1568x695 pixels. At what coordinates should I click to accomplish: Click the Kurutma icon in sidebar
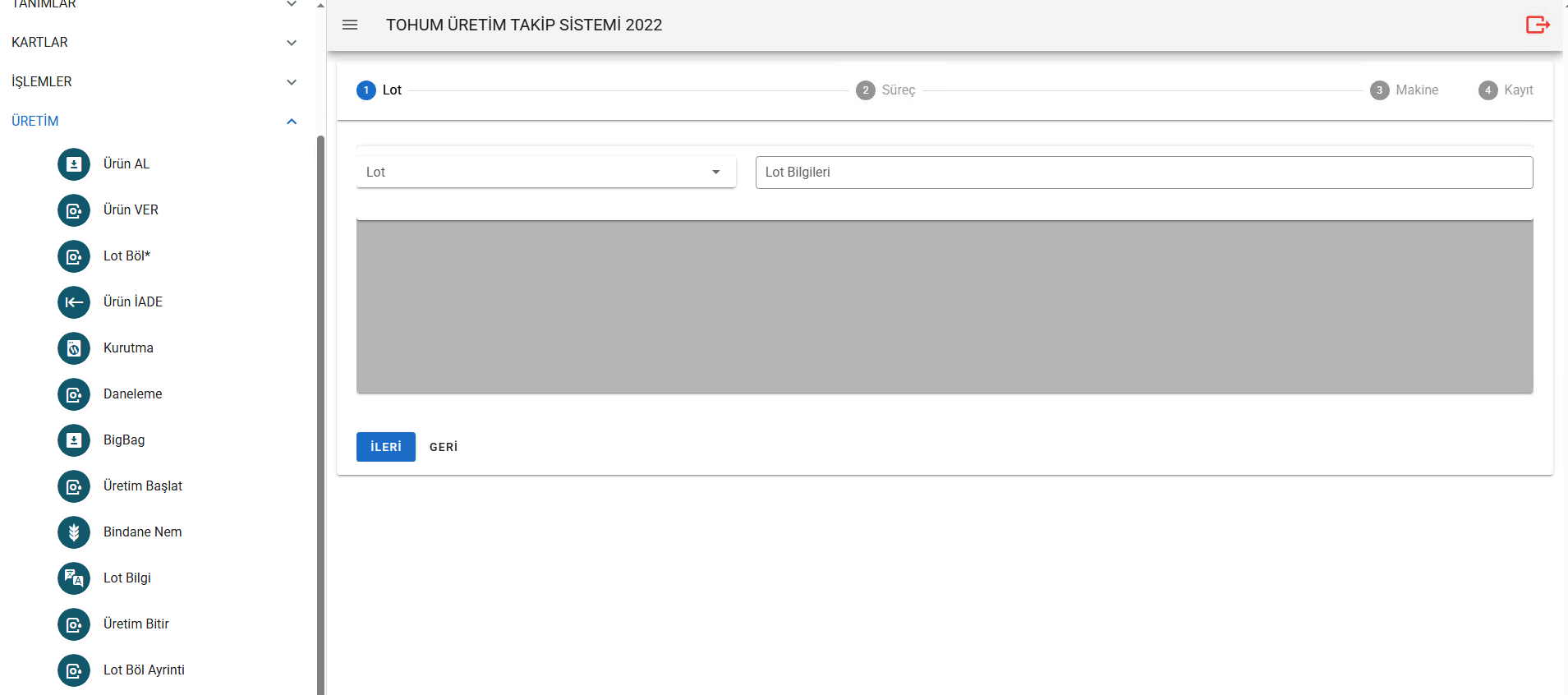click(74, 348)
